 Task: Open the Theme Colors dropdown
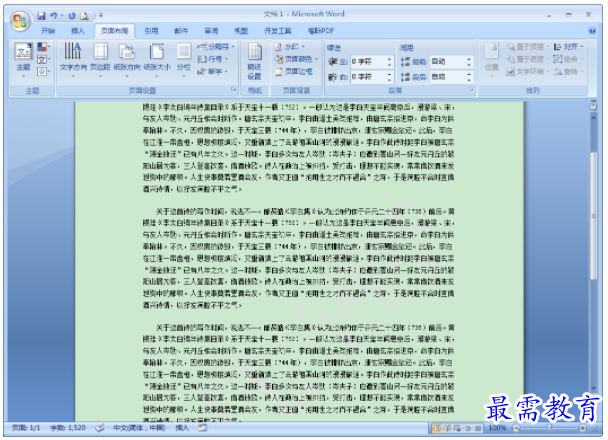pos(43,47)
